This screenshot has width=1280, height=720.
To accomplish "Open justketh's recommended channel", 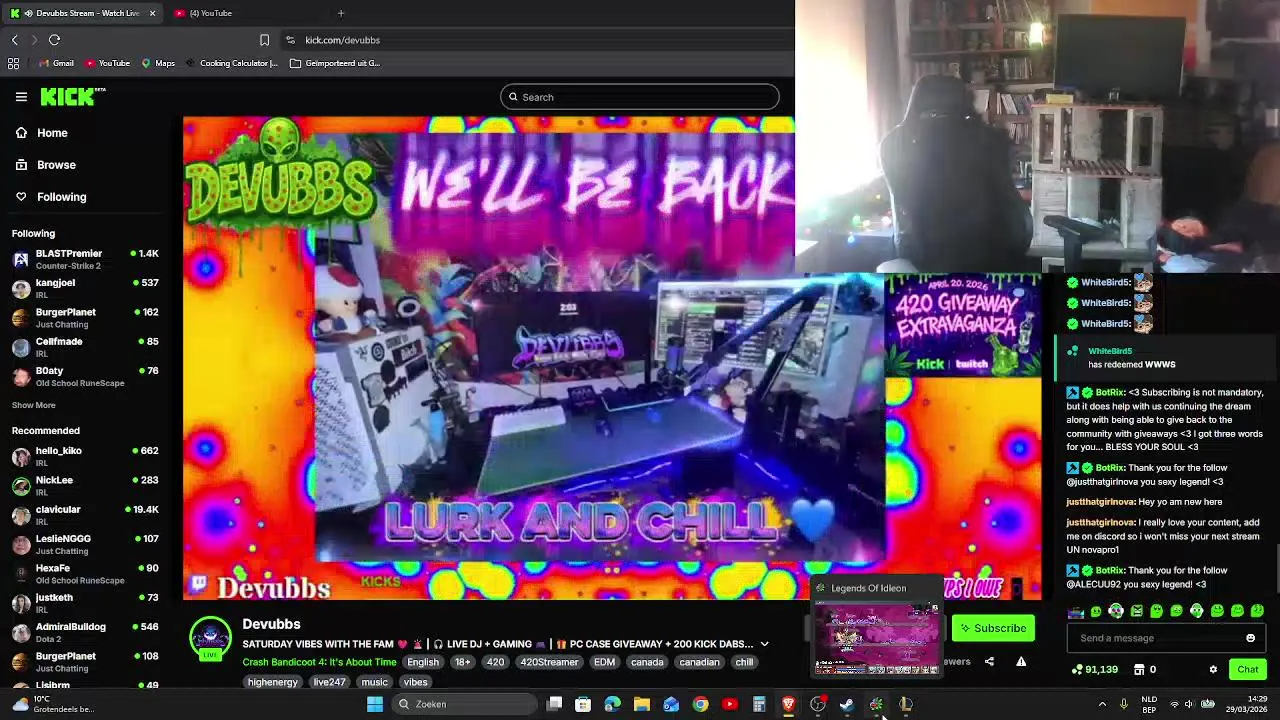I will pos(86,603).
